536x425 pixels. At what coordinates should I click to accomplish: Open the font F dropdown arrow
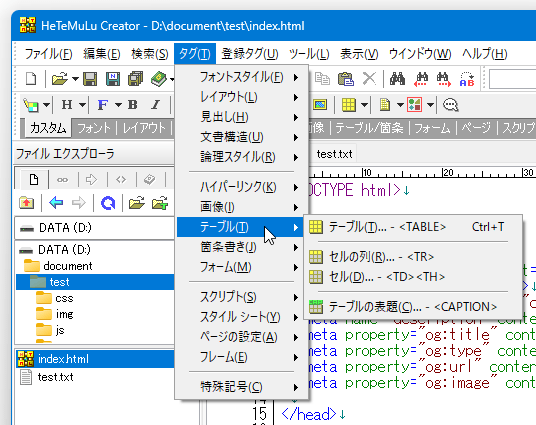point(118,105)
